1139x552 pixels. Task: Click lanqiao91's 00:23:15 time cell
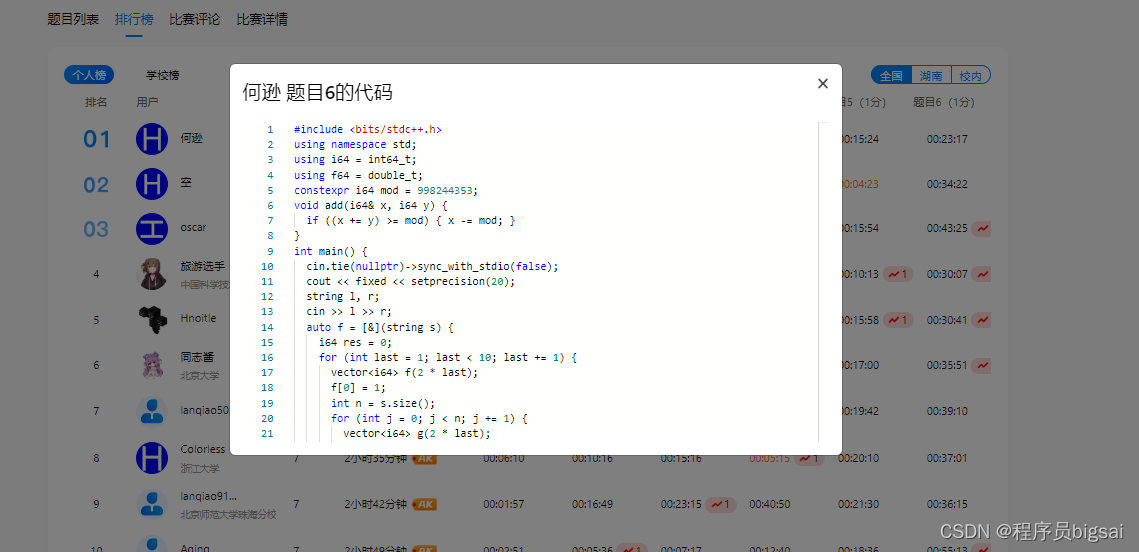point(681,504)
